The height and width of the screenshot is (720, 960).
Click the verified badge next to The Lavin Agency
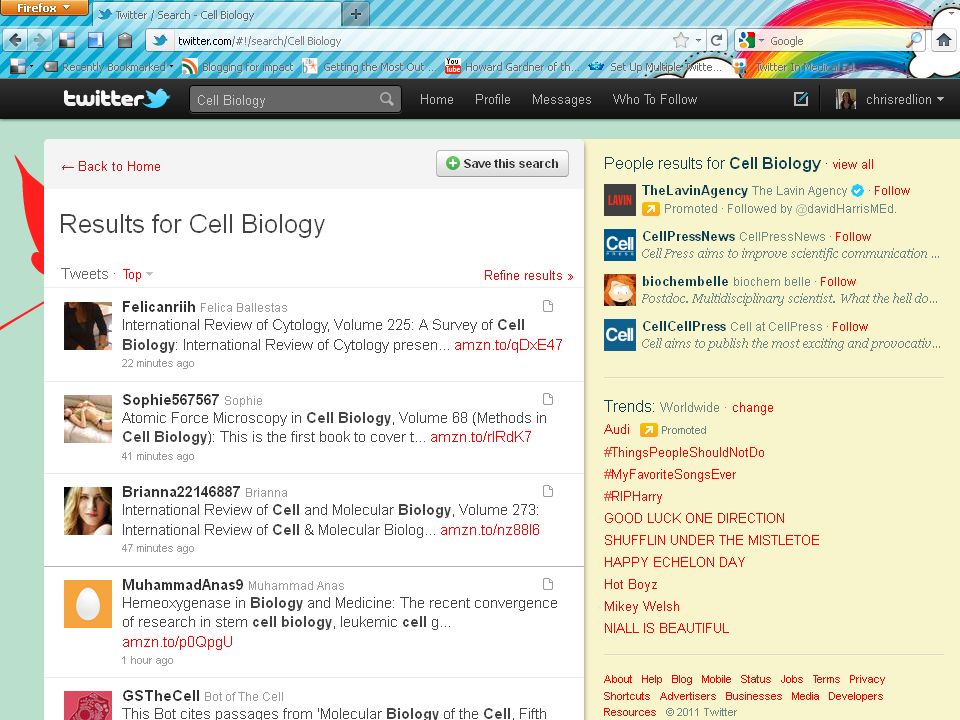coord(858,190)
